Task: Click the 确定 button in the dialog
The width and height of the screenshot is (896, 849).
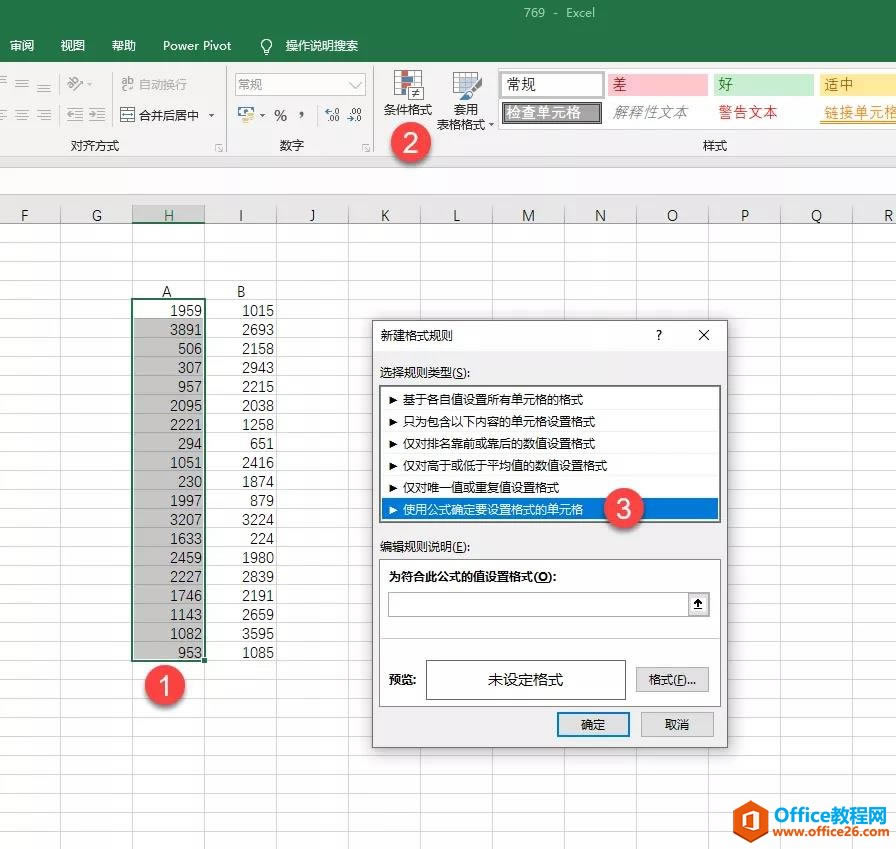Action: point(593,724)
